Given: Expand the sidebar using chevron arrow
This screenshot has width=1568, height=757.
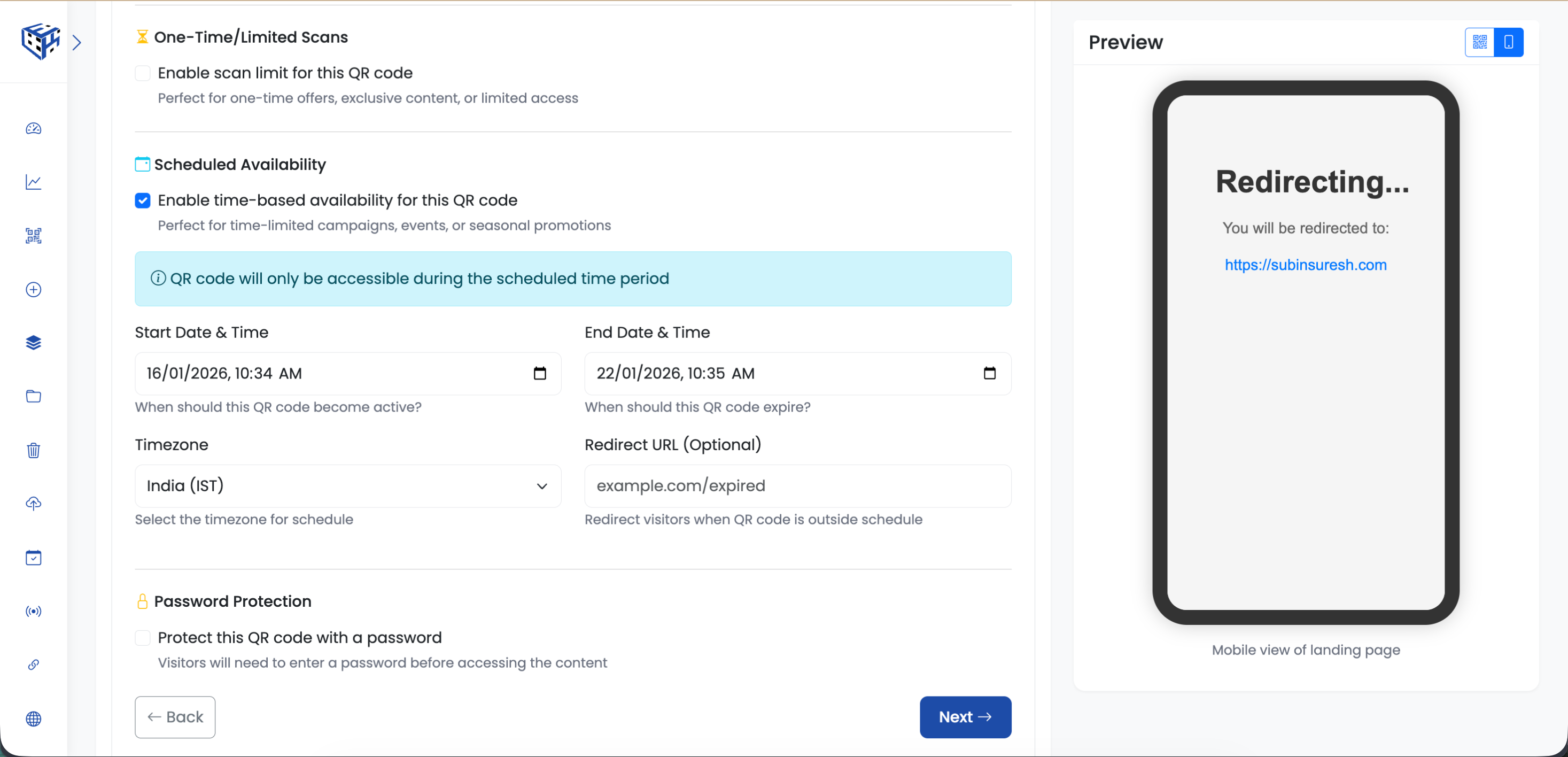Looking at the screenshot, I should coord(77,43).
